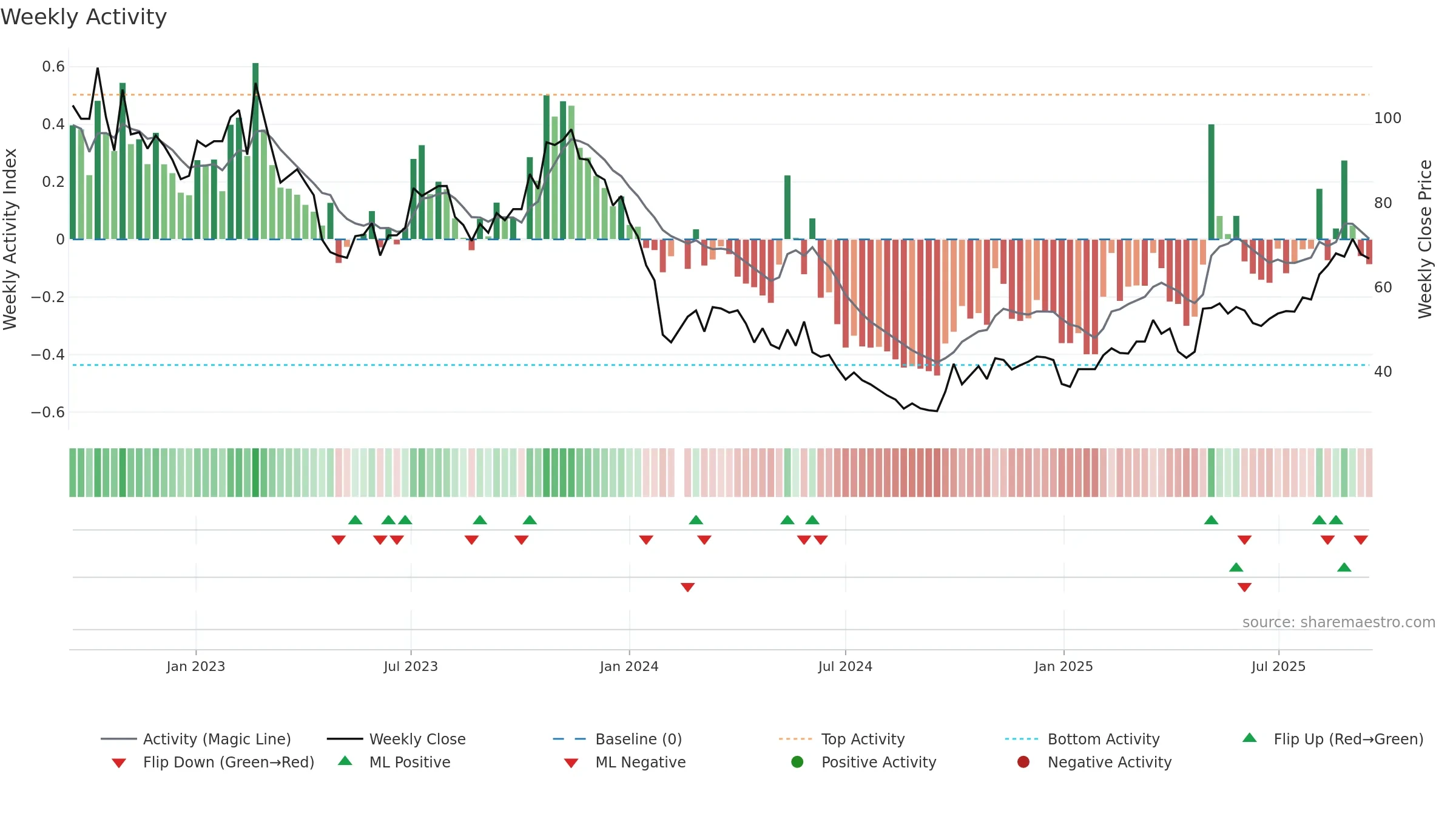1456x819 pixels.
Task: Click the Weekly Activity chart title
Action: [84, 17]
